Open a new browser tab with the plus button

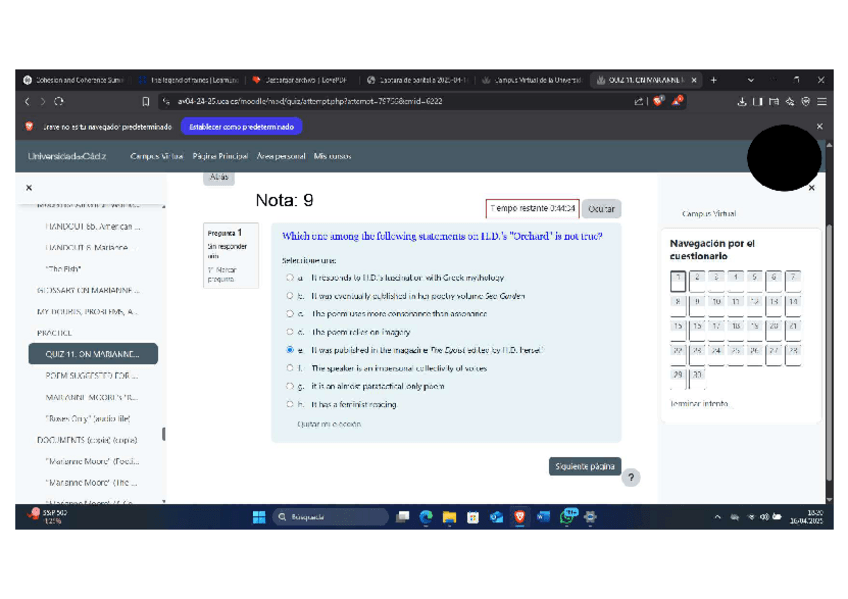pyautogui.click(x=713, y=80)
